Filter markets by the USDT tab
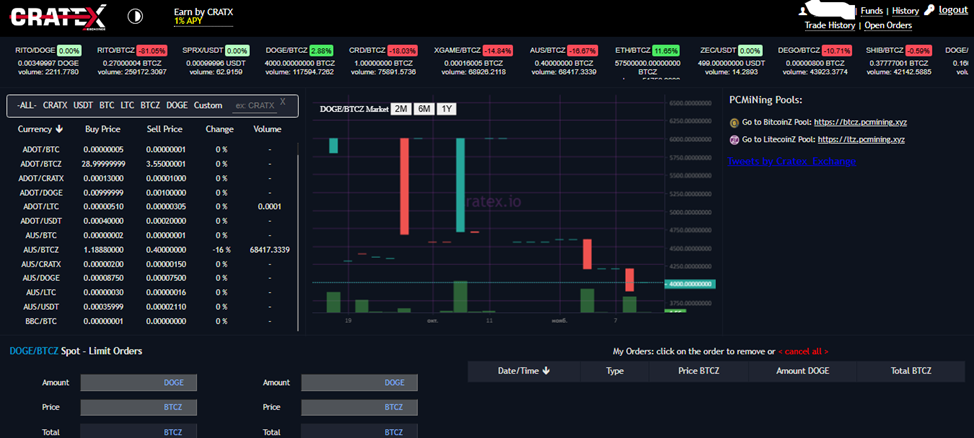Image resolution: width=974 pixels, height=438 pixels. click(x=83, y=105)
